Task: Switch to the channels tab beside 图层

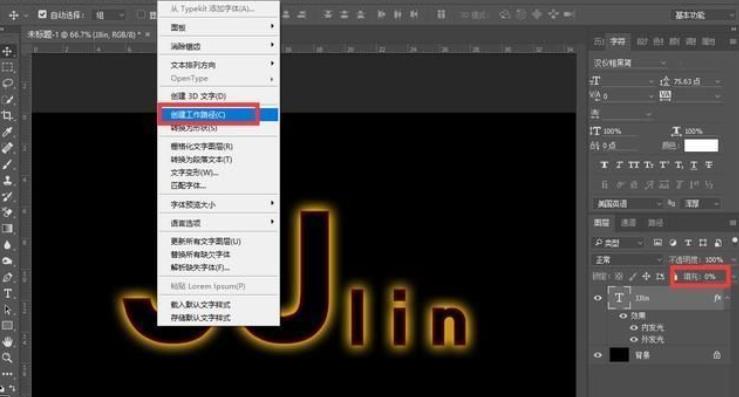Action: coord(628,223)
